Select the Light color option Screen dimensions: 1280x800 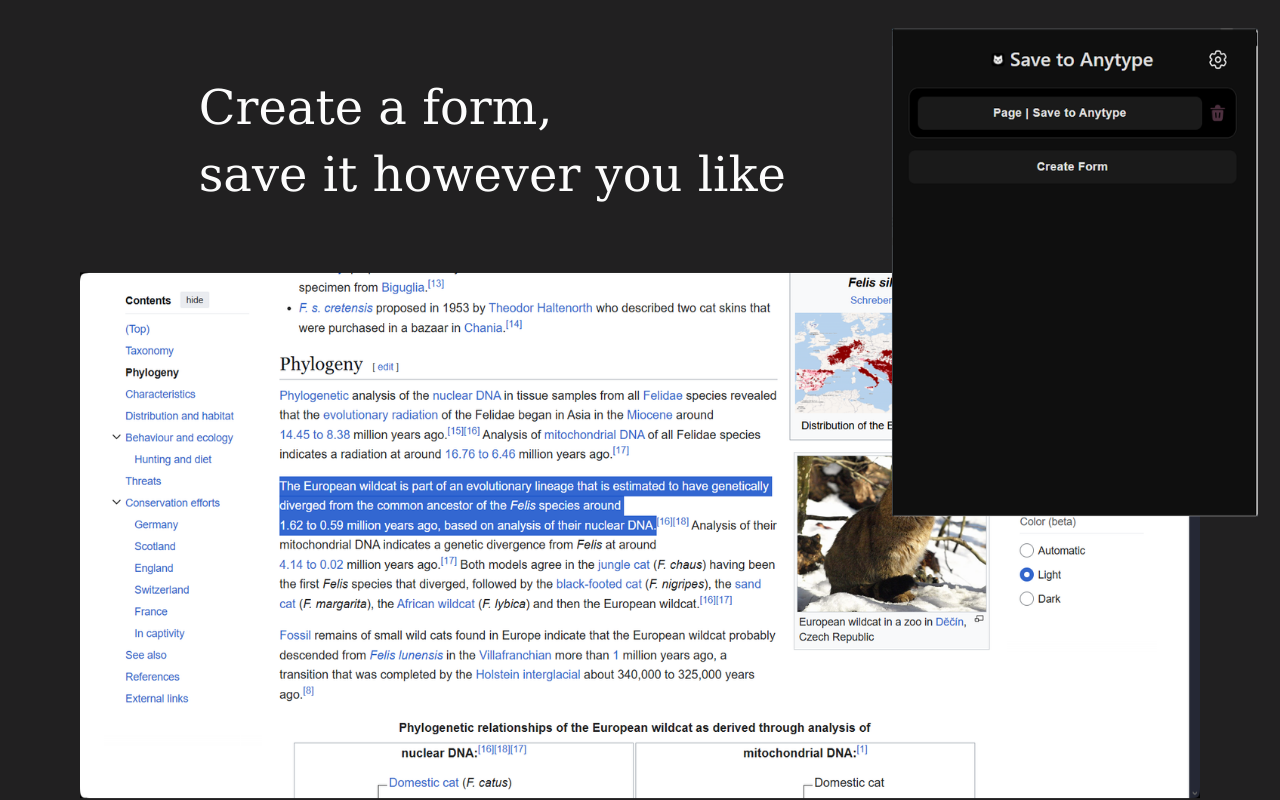tap(1026, 574)
